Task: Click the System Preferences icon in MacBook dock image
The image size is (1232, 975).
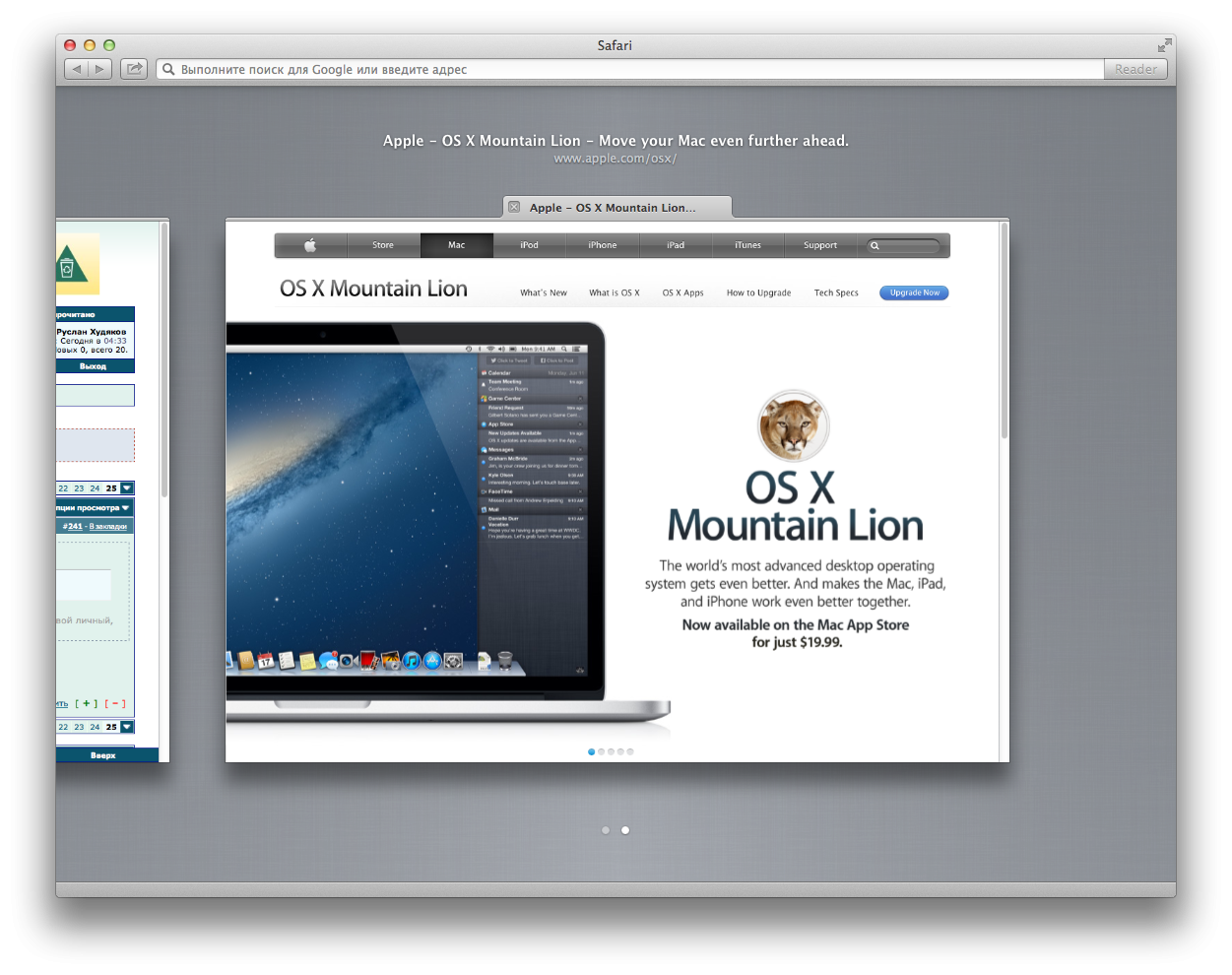Action: (453, 661)
